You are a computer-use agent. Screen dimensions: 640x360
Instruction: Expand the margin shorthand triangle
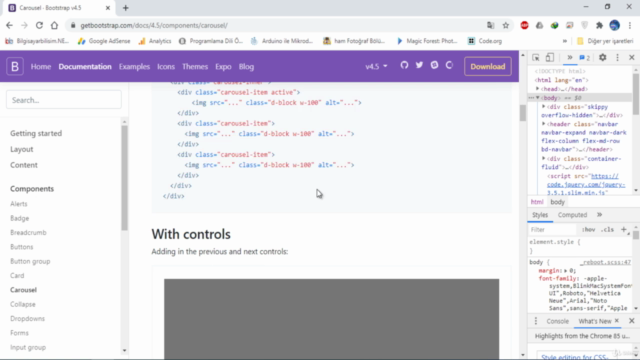(565, 271)
